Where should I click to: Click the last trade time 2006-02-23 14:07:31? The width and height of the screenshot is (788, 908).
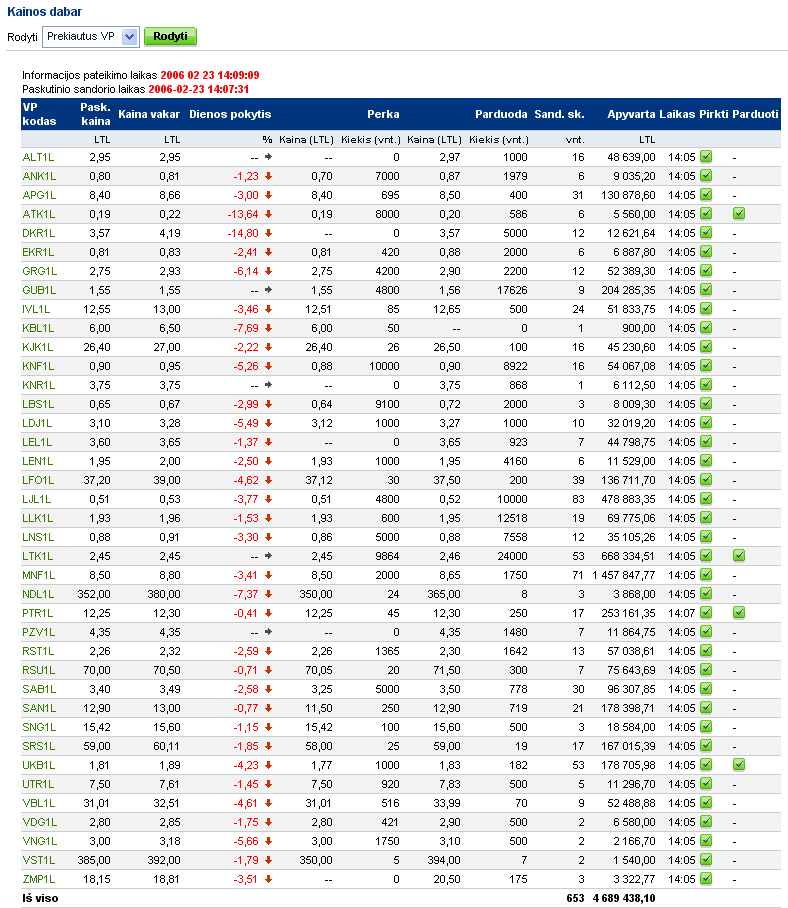coord(199,89)
